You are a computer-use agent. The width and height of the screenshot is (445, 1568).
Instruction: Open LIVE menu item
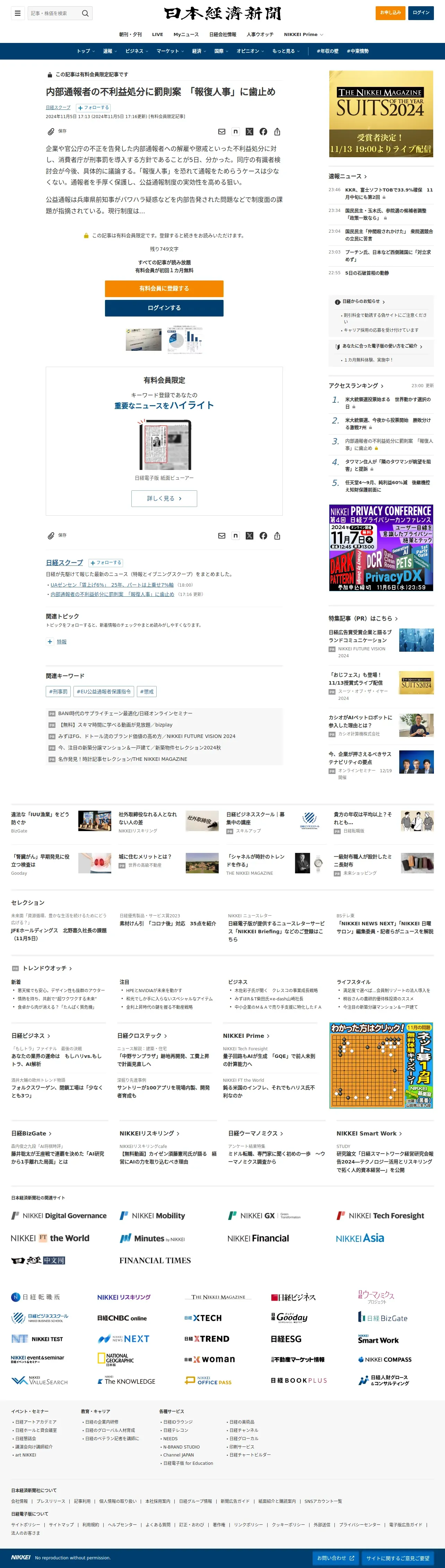[157, 35]
